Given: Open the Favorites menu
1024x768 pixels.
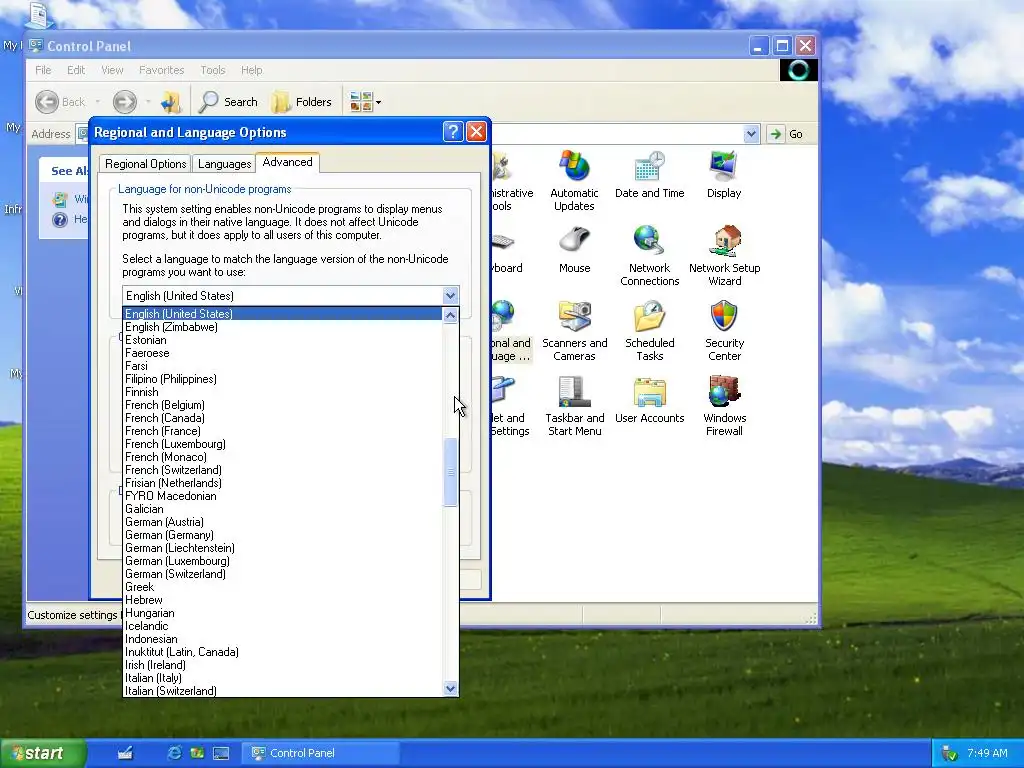Looking at the screenshot, I should [x=161, y=70].
